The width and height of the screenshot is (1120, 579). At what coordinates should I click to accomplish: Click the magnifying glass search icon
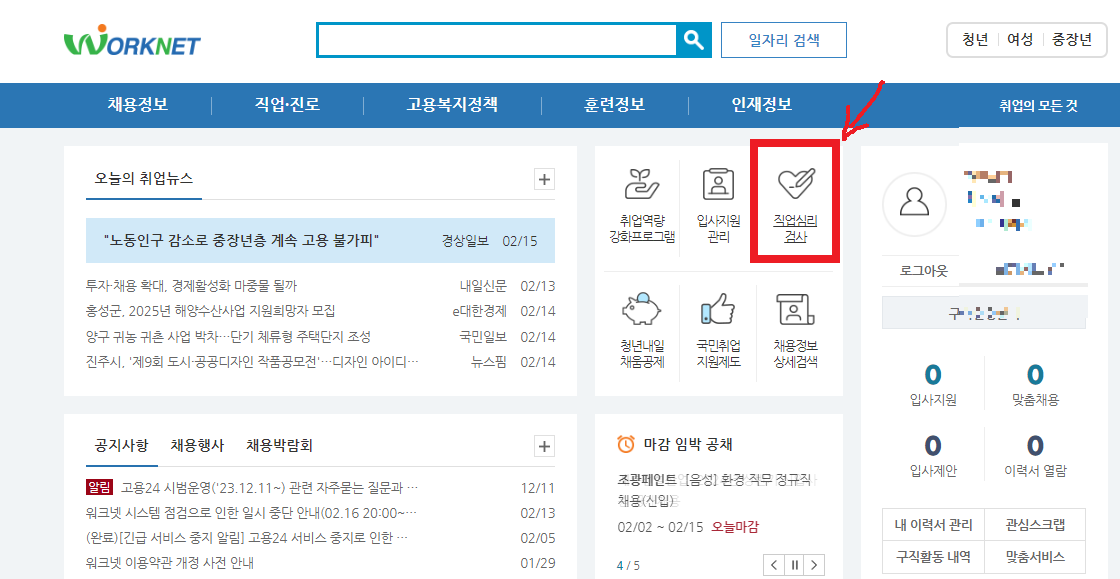pyautogui.click(x=694, y=40)
